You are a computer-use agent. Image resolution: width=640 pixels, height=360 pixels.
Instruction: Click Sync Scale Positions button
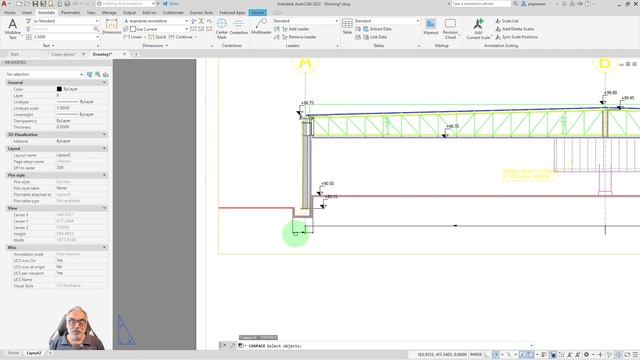[516, 37]
